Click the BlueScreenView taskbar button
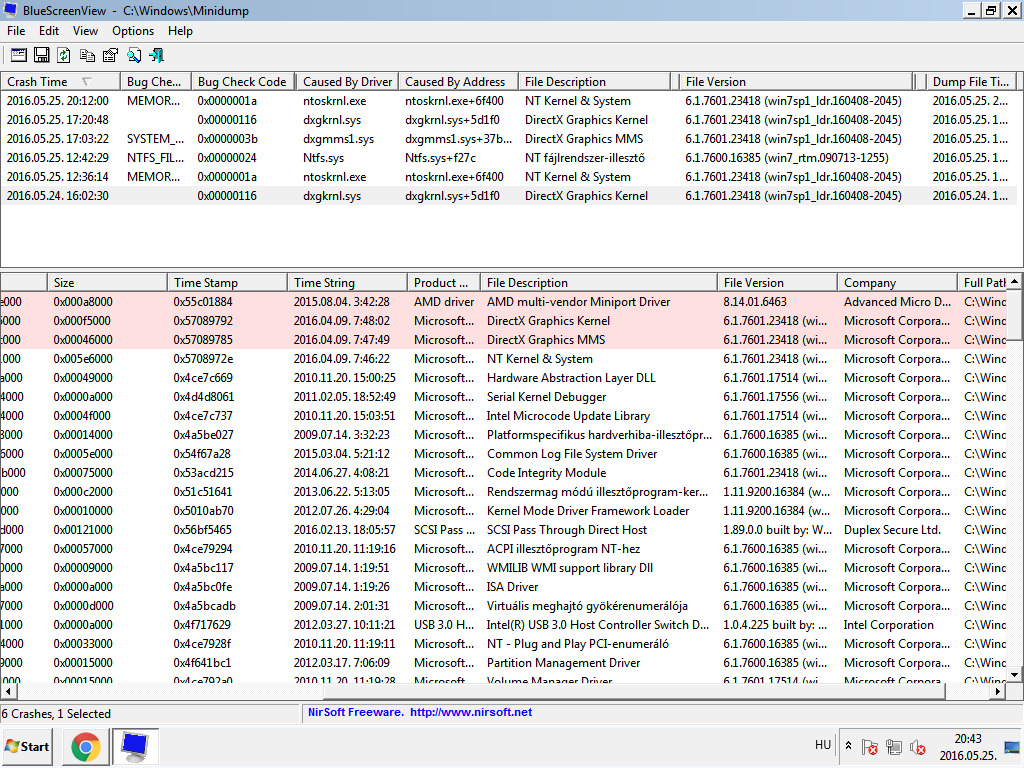The width and height of the screenshot is (1024, 768). (135, 746)
